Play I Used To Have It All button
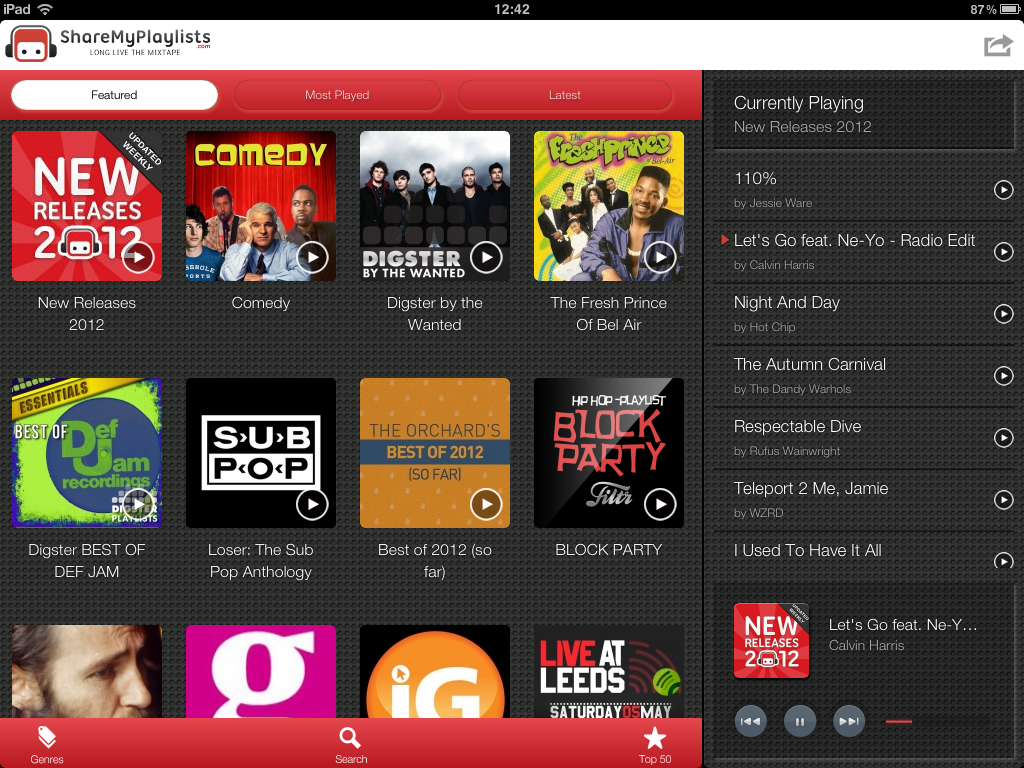This screenshot has width=1024, height=768. tap(1004, 560)
